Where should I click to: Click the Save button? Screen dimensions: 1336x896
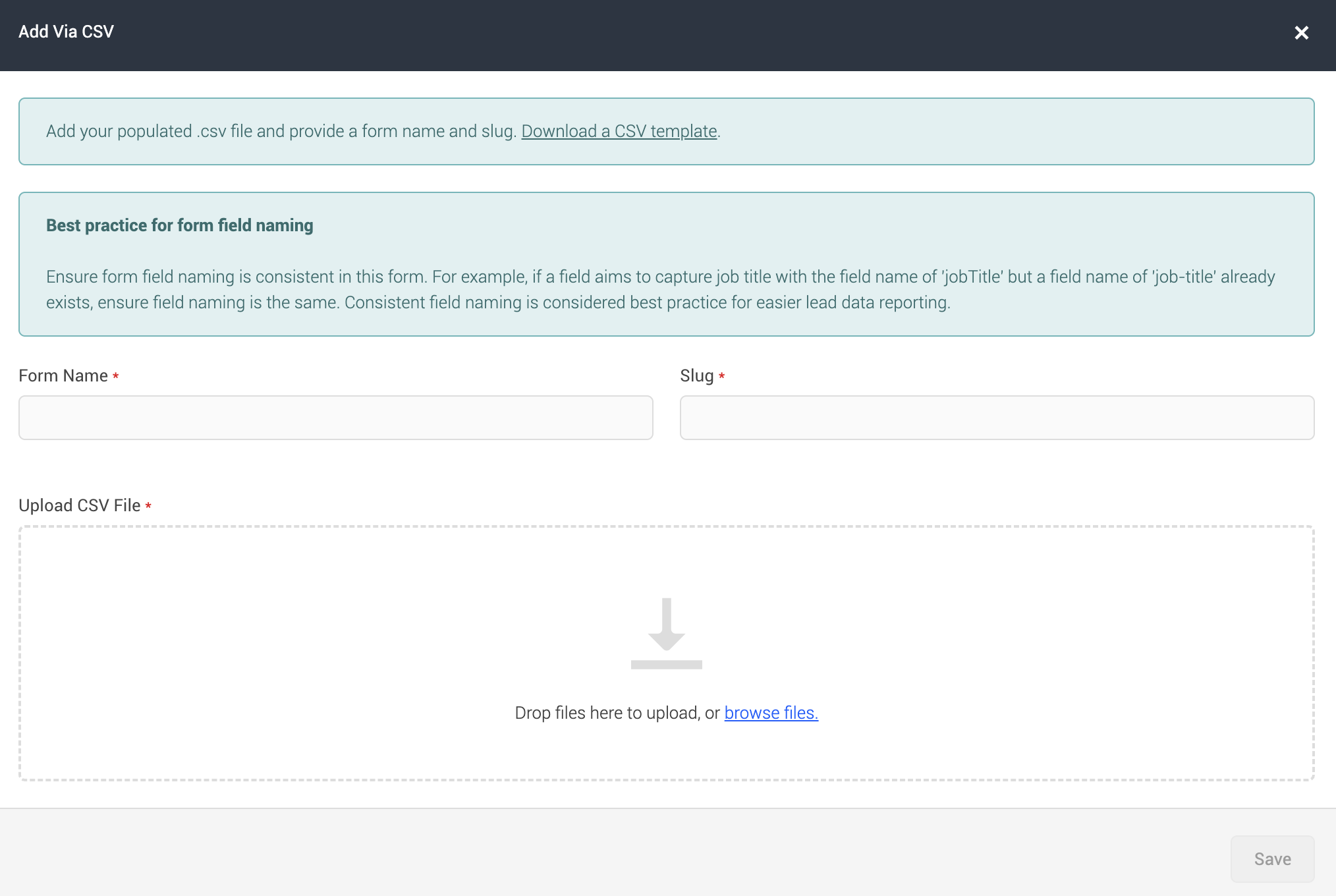point(1271,858)
